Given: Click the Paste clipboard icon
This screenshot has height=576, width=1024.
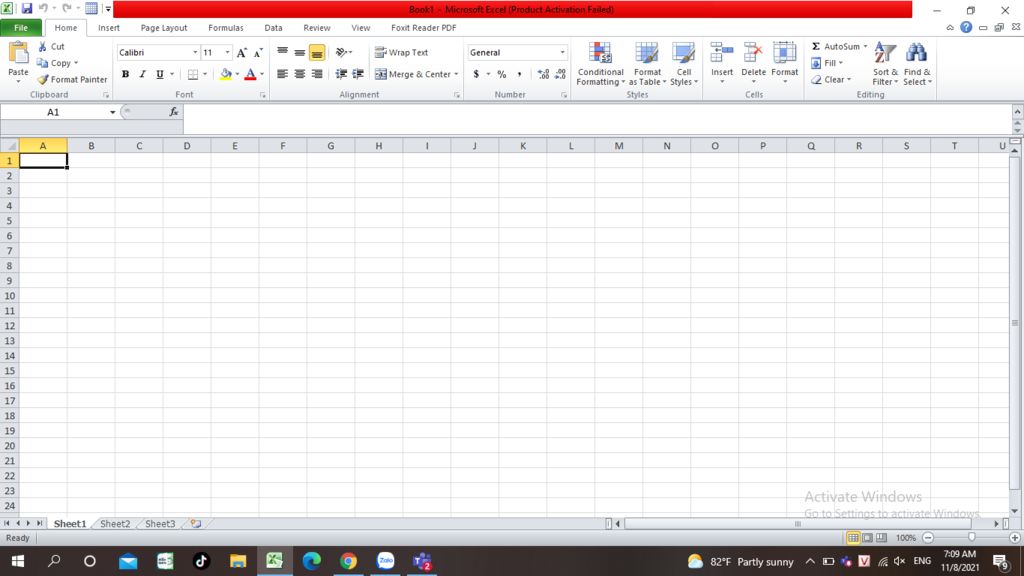Looking at the screenshot, I should click(x=18, y=54).
